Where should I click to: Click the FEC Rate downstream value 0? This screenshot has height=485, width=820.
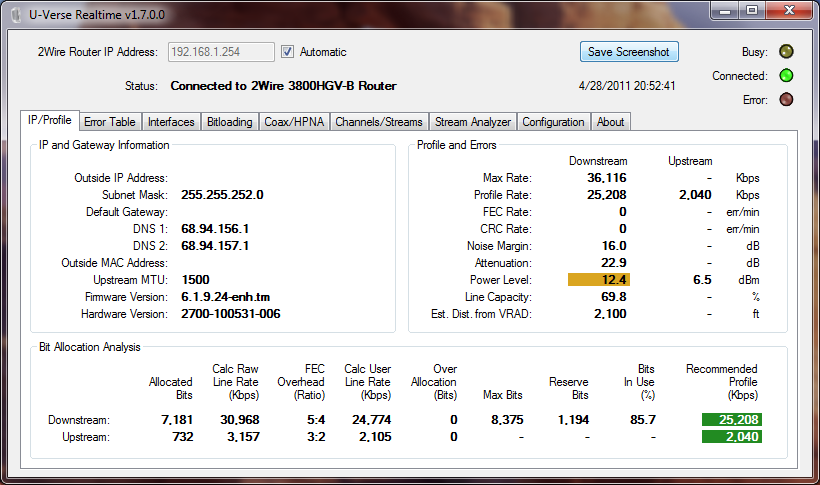point(623,212)
